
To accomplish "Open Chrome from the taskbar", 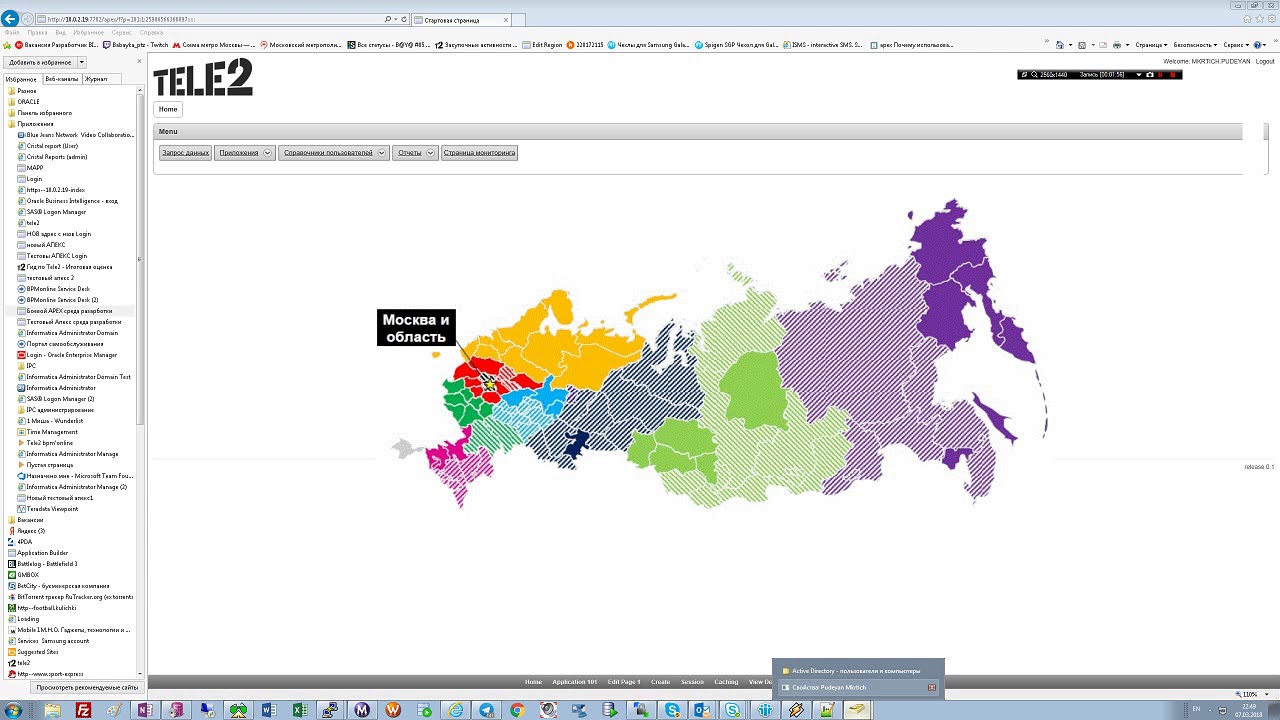I will tap(517, 710).
